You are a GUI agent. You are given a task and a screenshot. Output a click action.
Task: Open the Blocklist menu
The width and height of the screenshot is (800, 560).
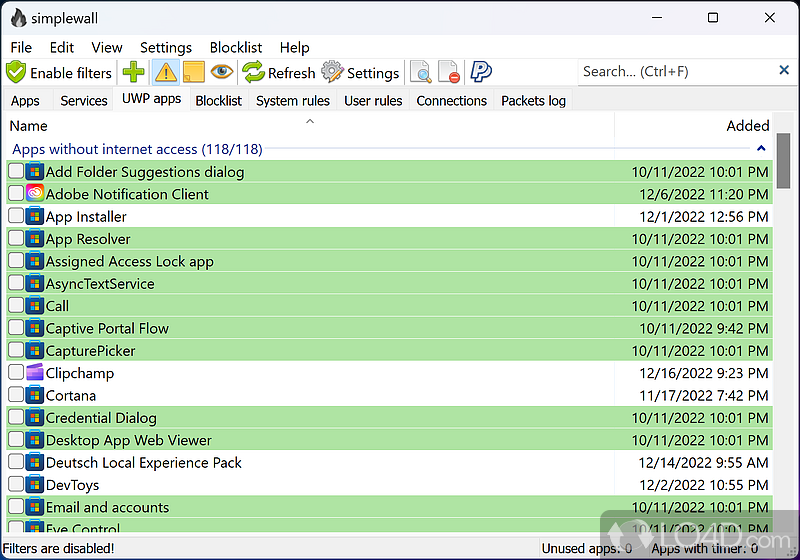(236, 47)
